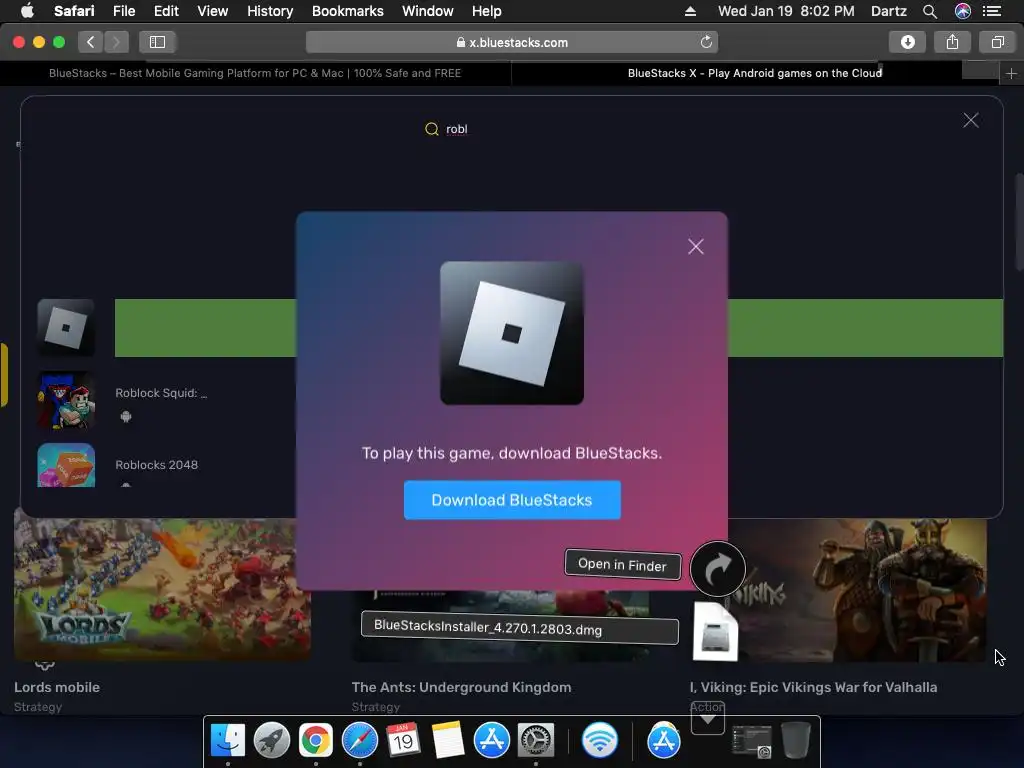Click the Roblock Squid game thumbnail

(x=66, y=400)
